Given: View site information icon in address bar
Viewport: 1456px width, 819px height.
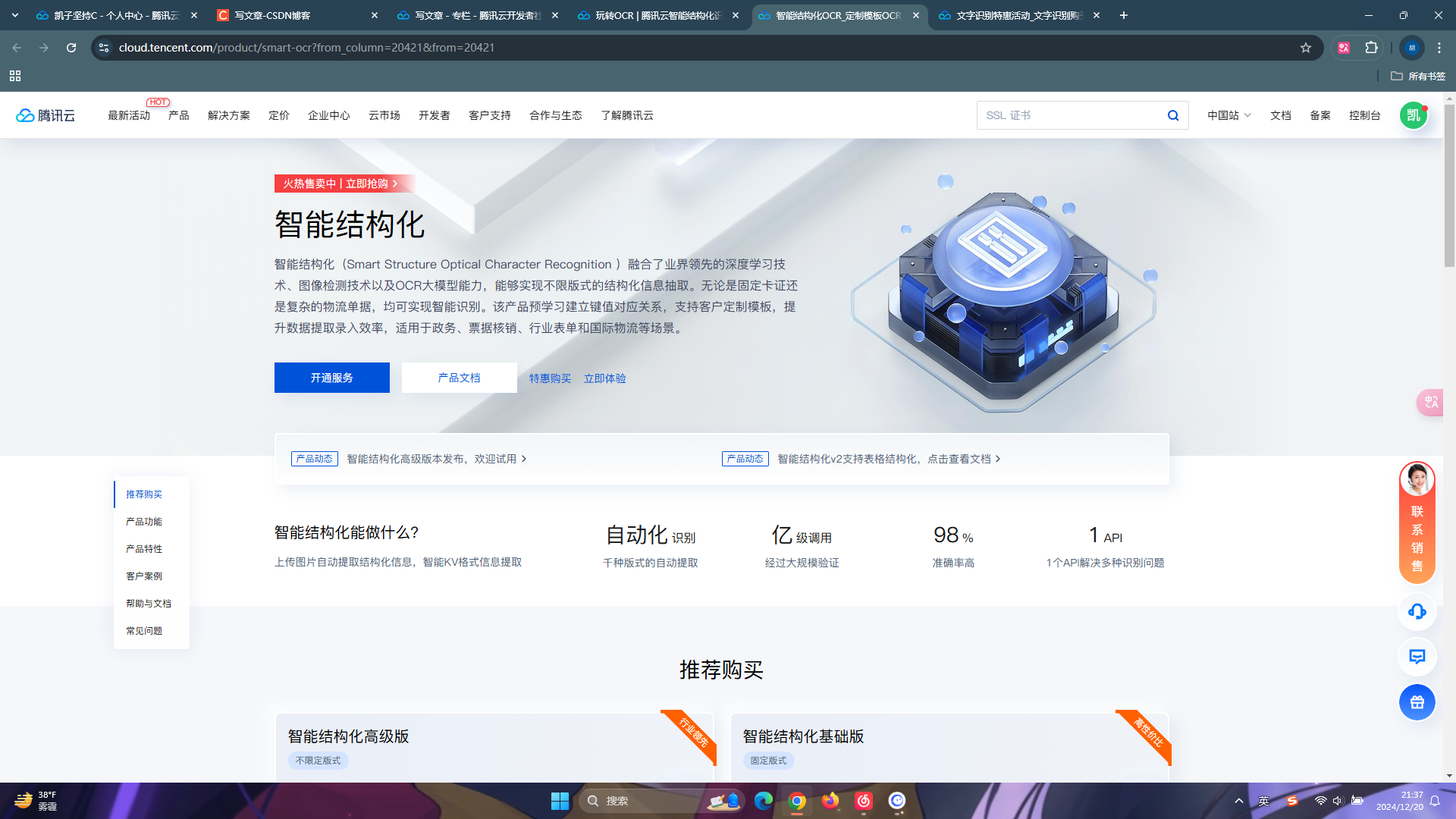Looking at the screenshot, I should coord(104,48).
